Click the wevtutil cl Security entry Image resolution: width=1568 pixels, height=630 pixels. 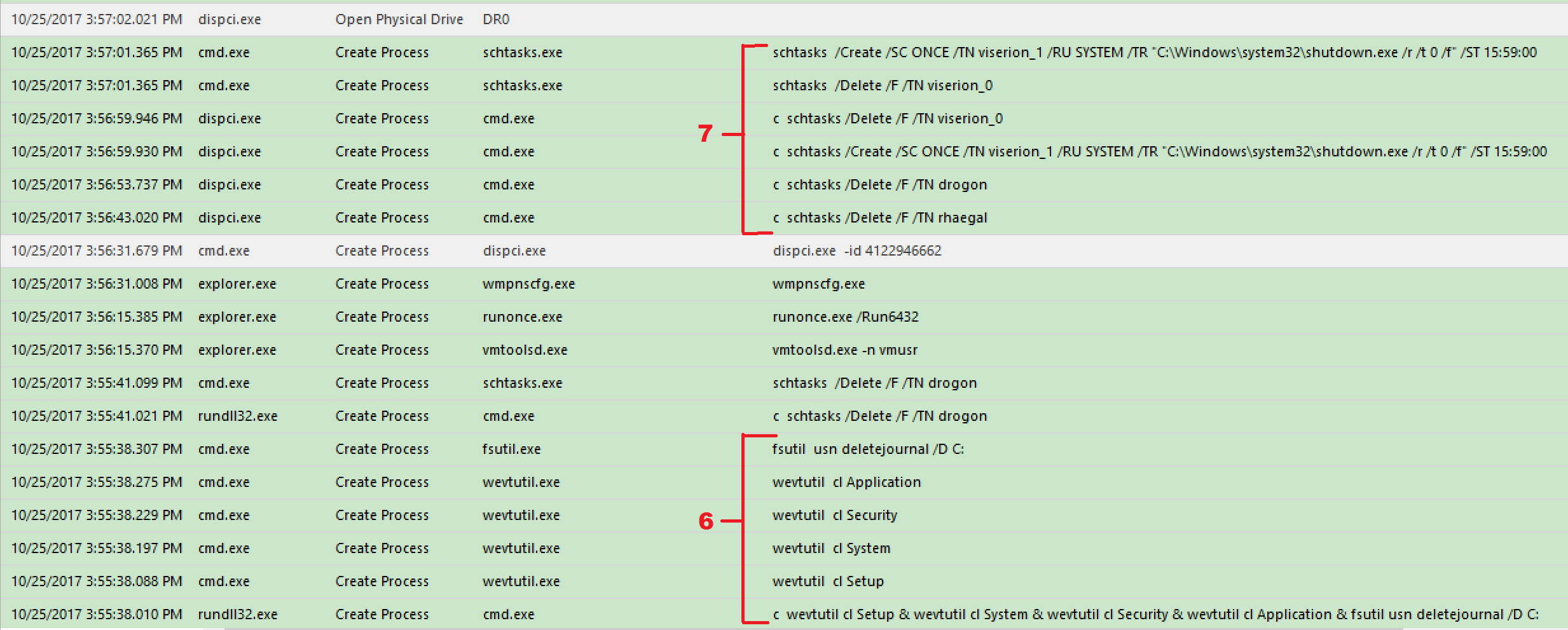pos(835,515)
